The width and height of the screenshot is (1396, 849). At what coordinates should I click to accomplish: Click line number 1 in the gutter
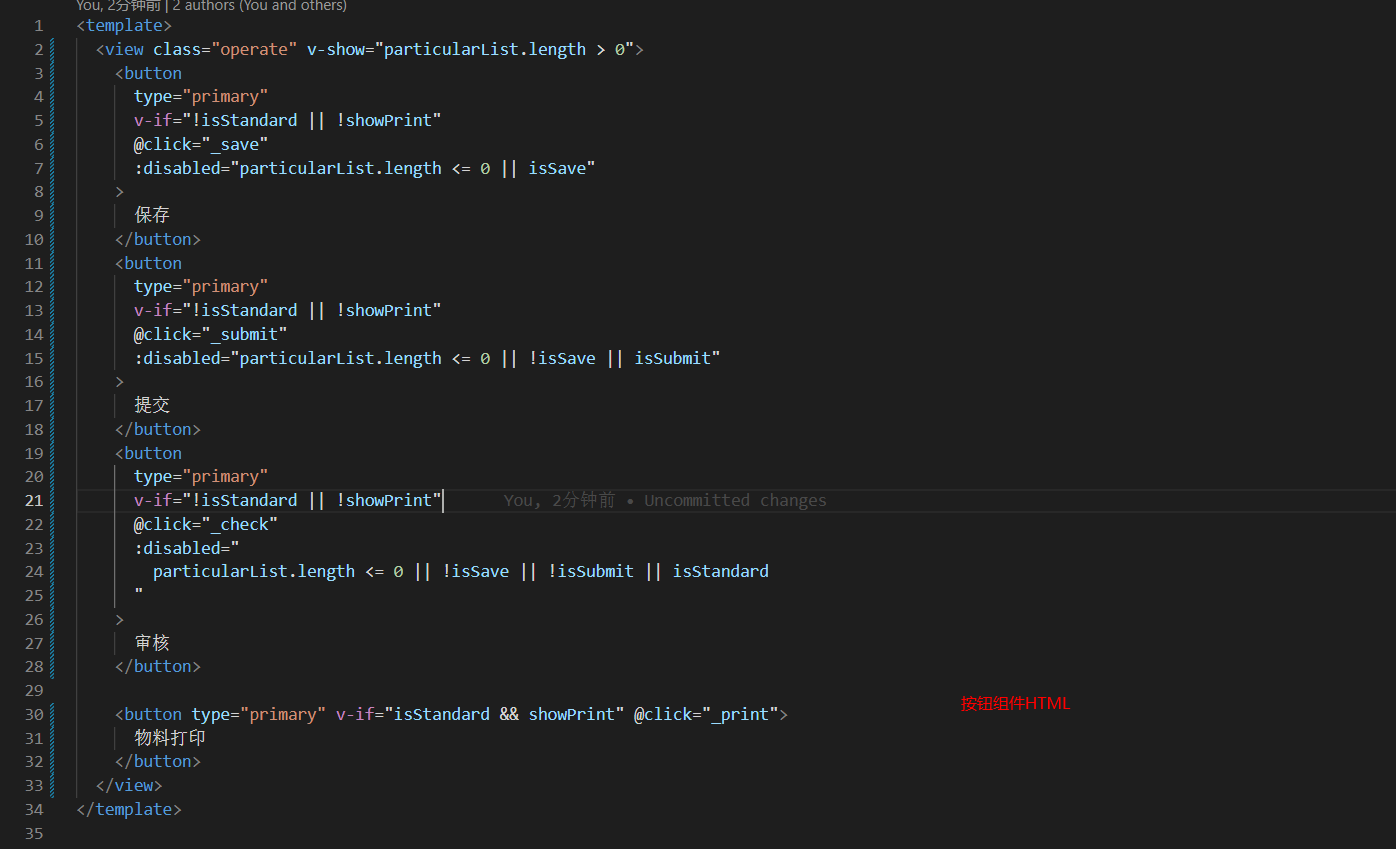pos(38,25)
